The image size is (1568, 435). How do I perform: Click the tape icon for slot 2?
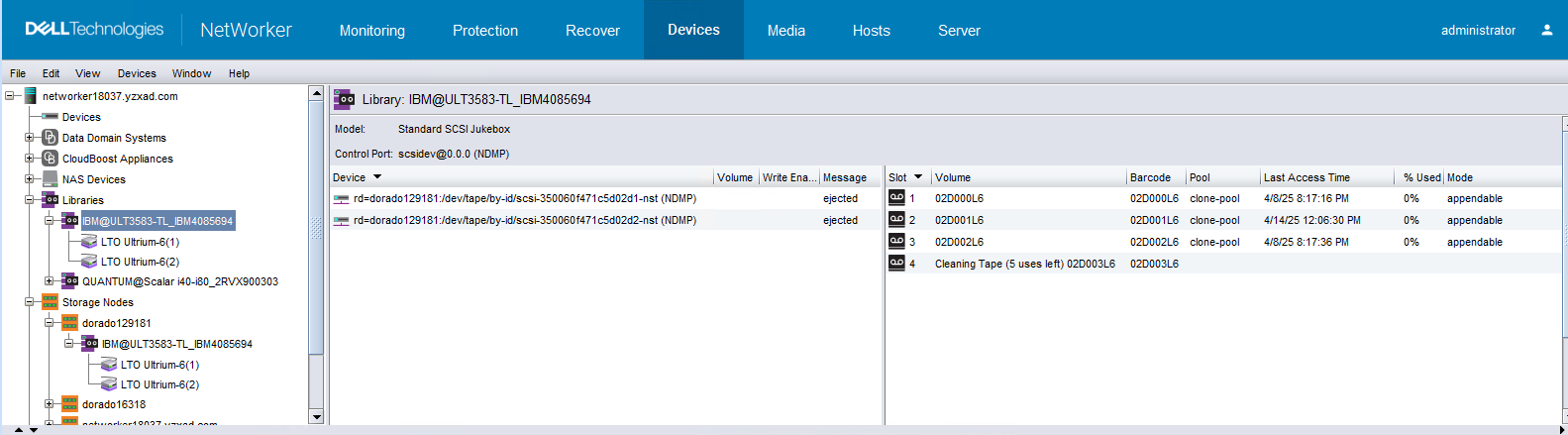896,220
